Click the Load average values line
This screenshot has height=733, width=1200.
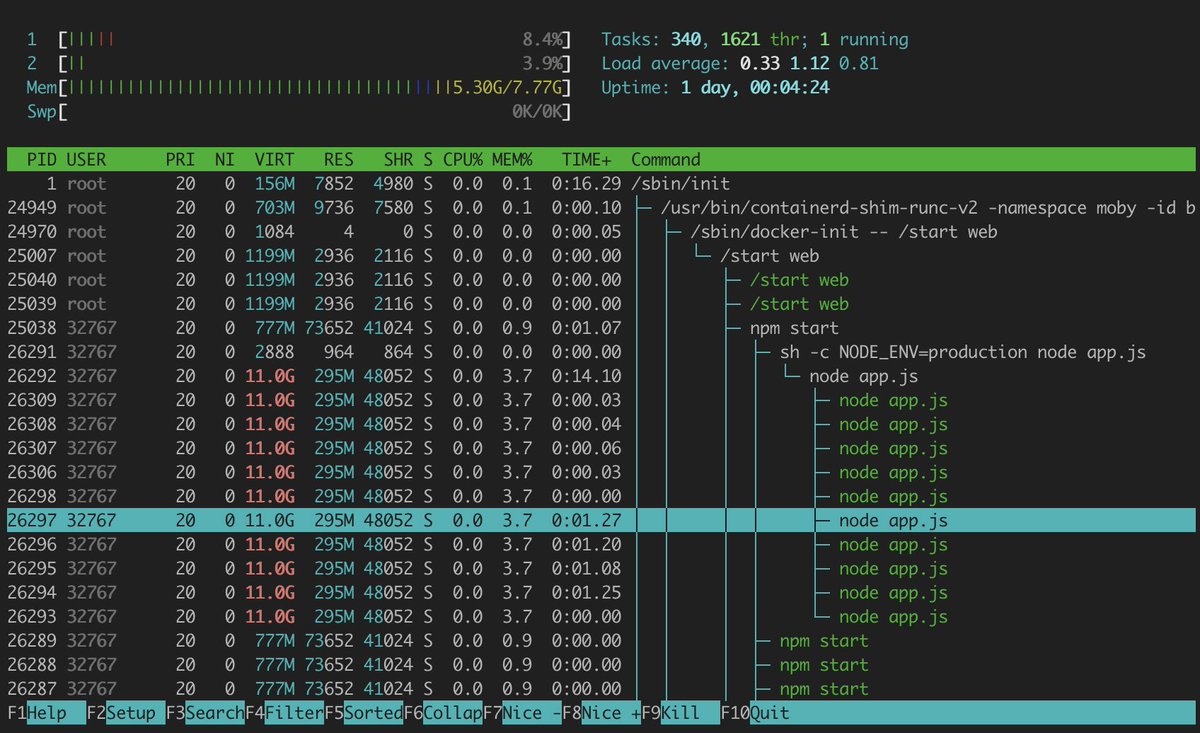(740, 64)
